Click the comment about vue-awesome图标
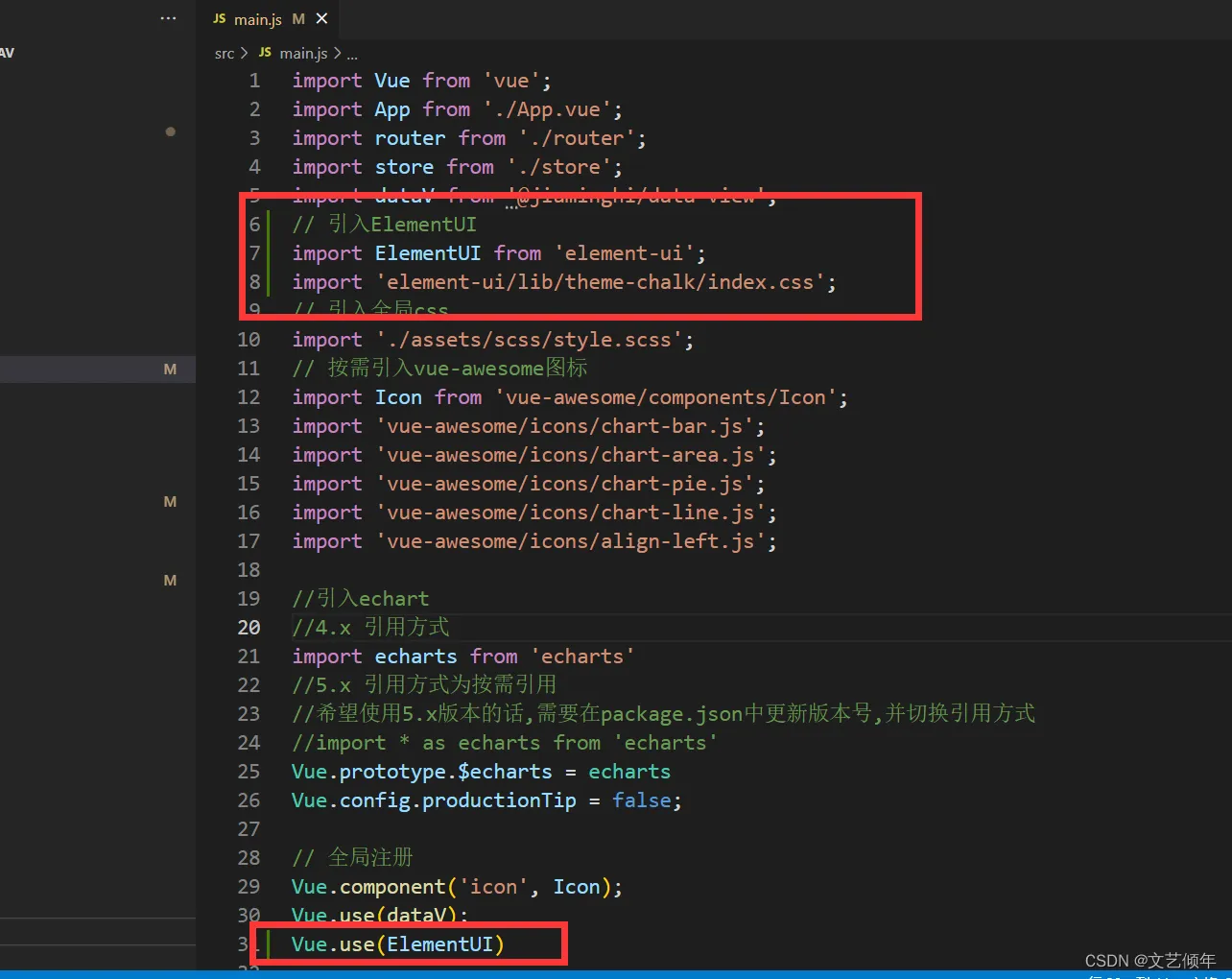Viewport: 1232px width, 979px height. [x=439, y=369]
